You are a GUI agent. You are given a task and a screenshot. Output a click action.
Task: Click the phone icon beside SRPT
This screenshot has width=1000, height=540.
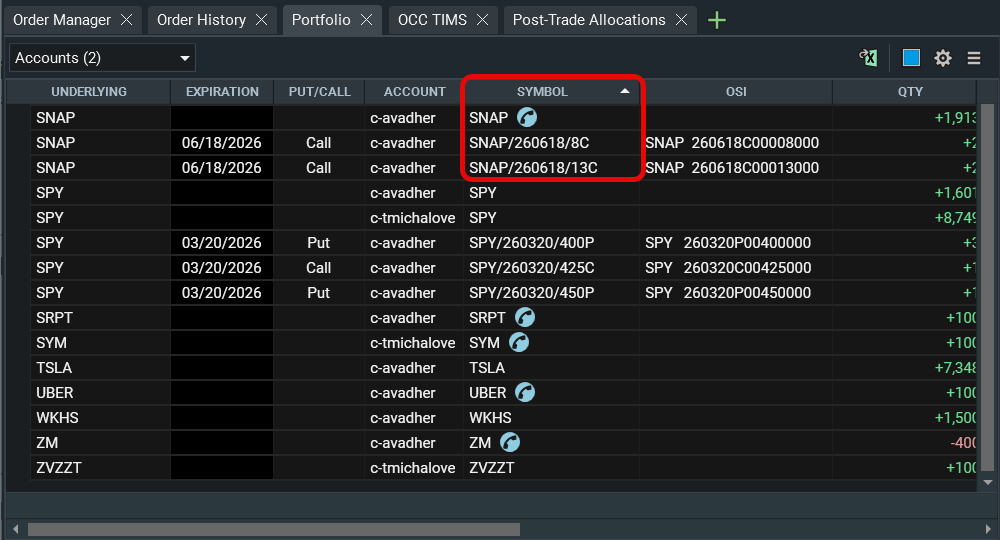[x=525, y=318]
